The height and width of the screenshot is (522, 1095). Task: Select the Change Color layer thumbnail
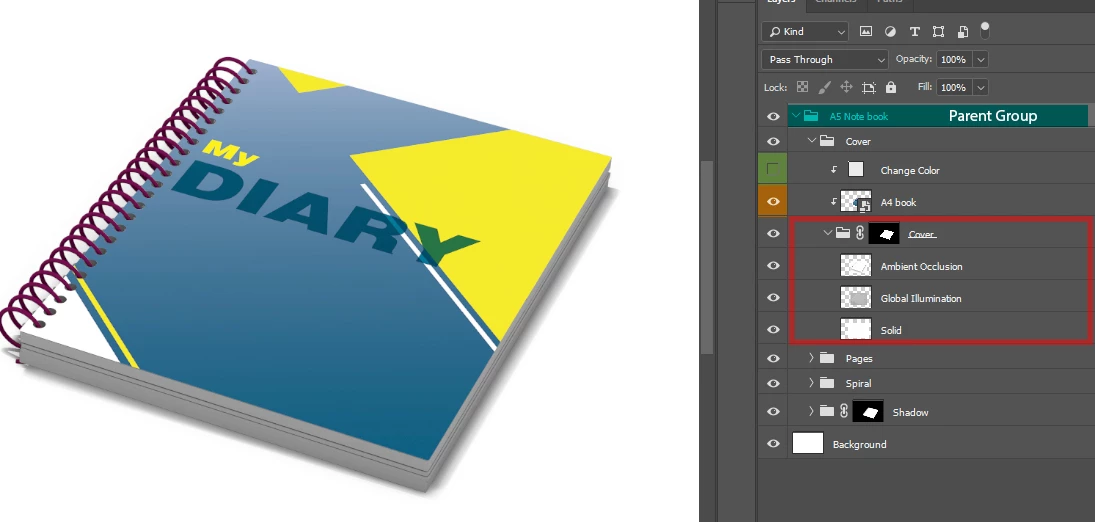click(855, 170)
